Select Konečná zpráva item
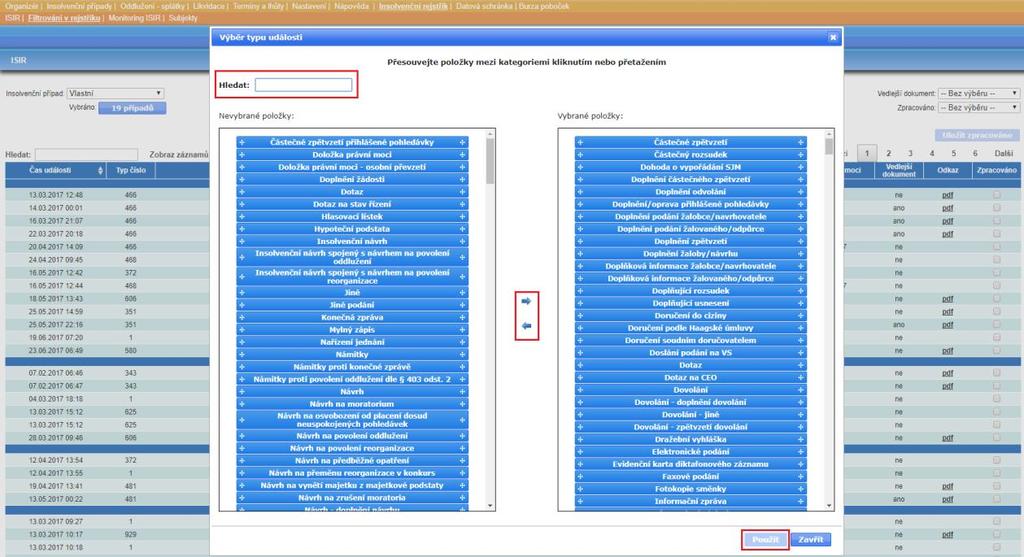1024x557 pixels. click(352, 317)
